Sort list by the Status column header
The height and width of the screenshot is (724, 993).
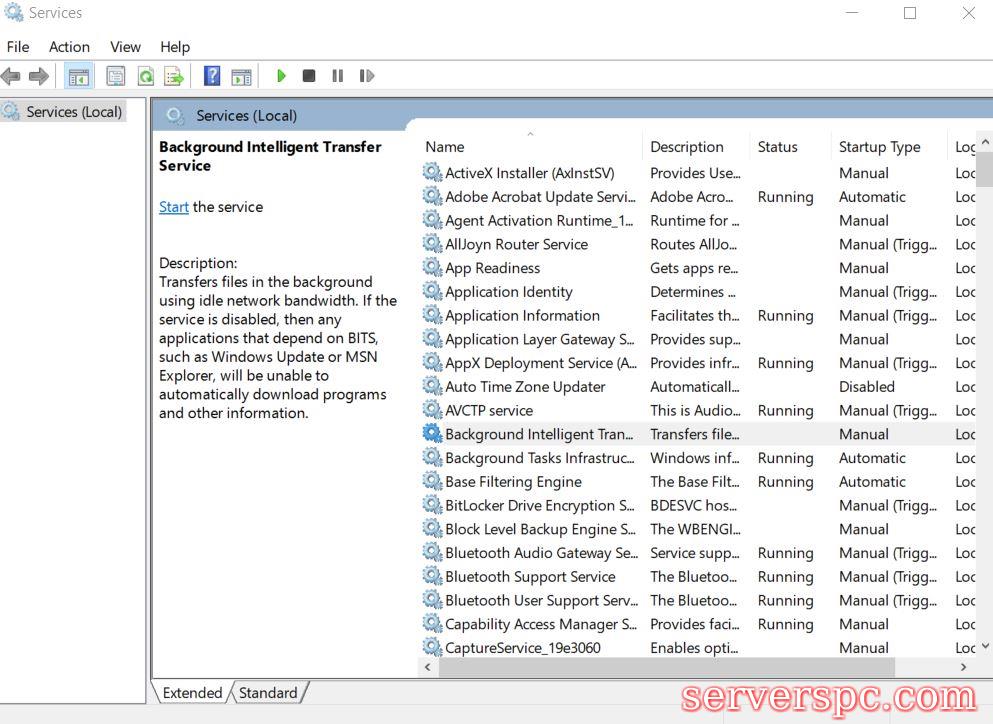[x=777, y=147]
